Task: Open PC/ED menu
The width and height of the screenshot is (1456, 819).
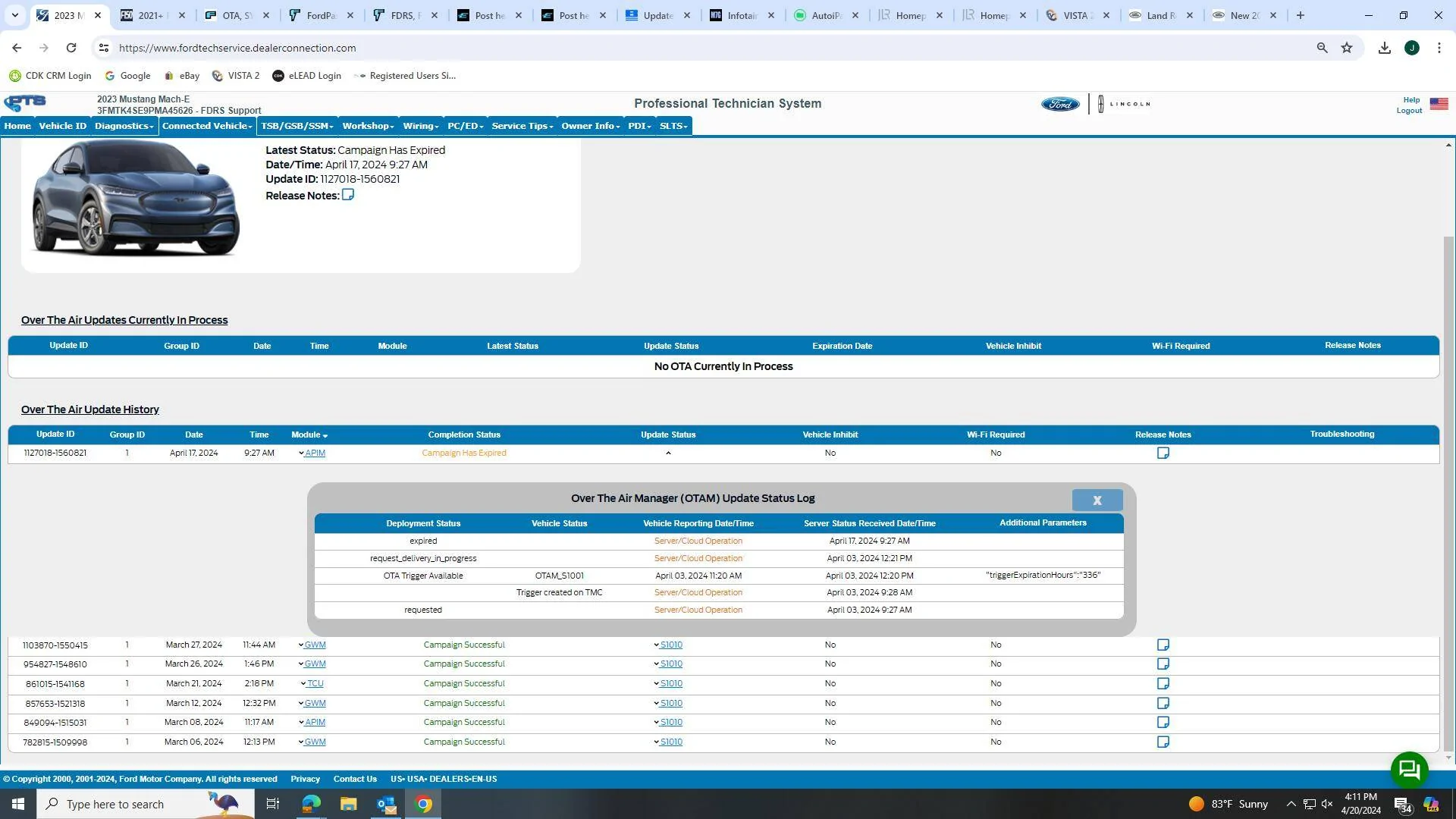Action: pyautogui.click(x=465, y=126)
